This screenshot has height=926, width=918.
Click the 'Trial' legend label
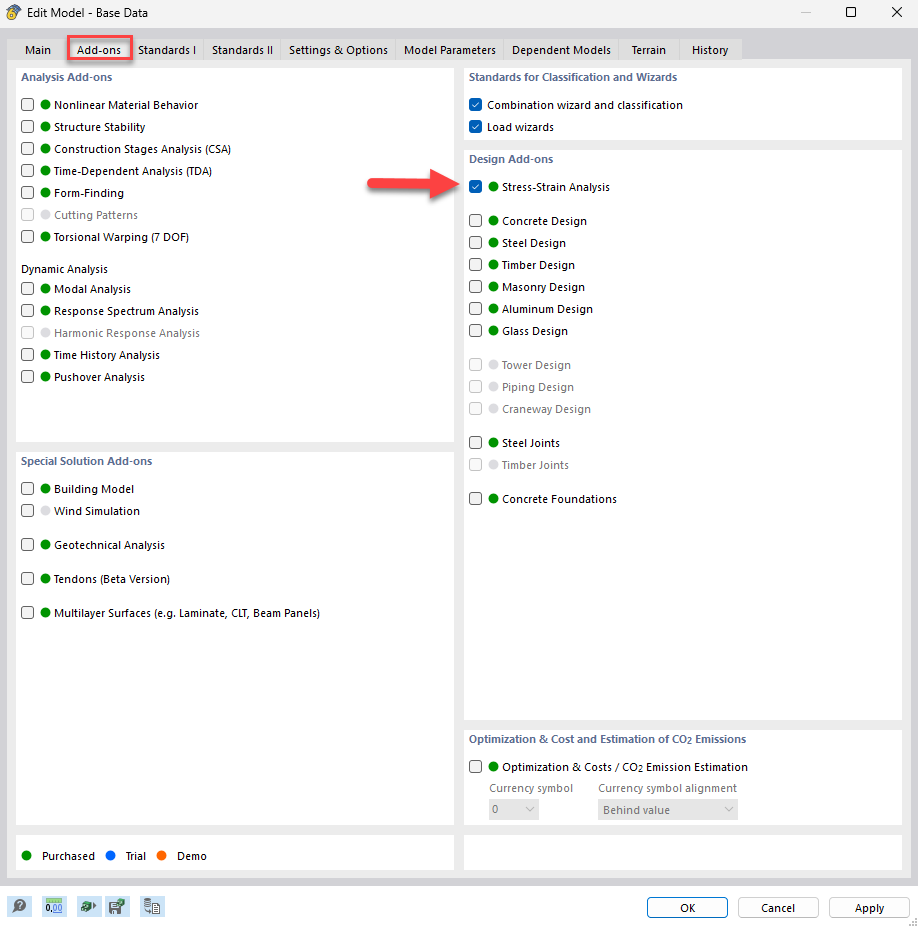135,856
